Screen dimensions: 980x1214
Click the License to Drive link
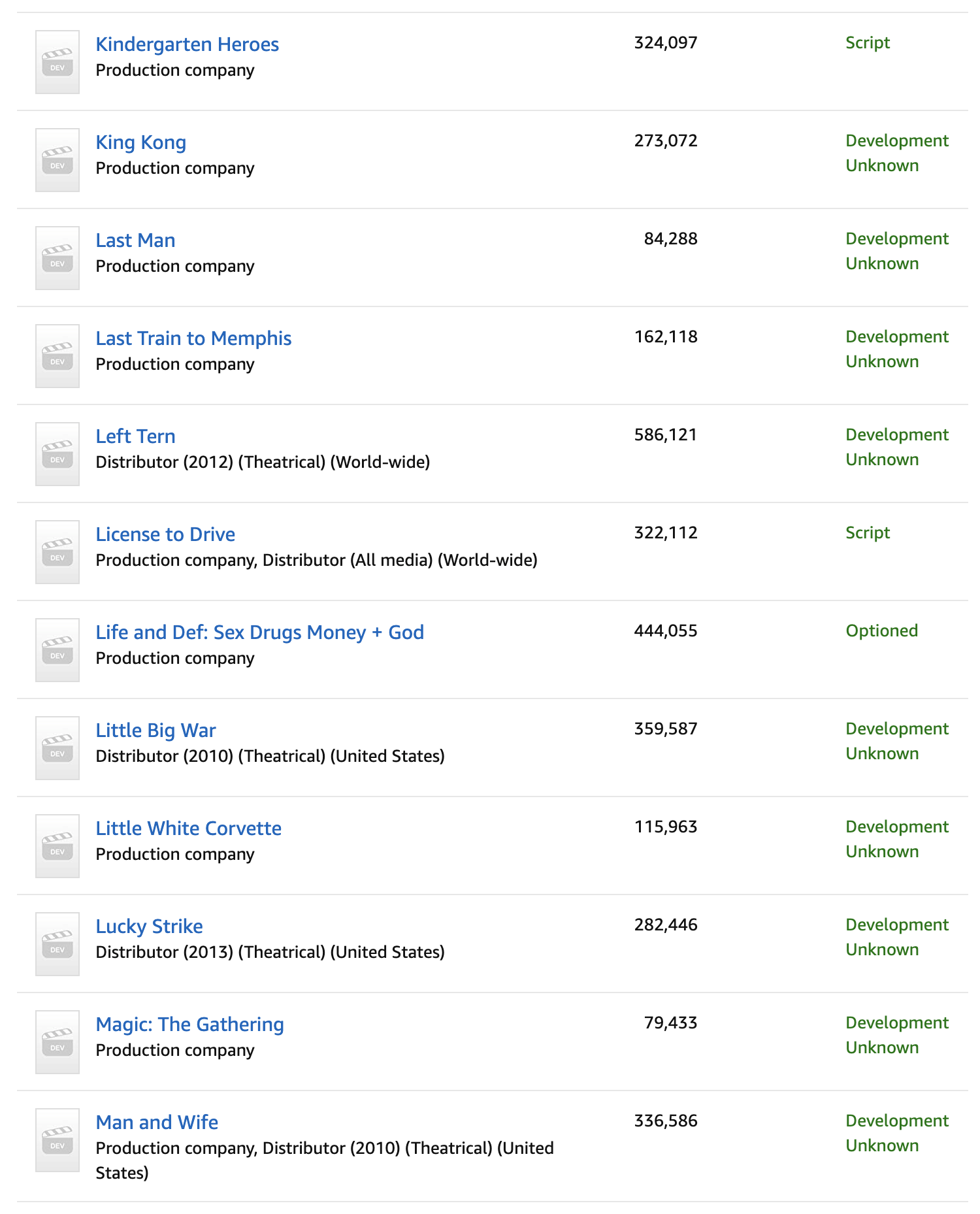click(165, 534)
